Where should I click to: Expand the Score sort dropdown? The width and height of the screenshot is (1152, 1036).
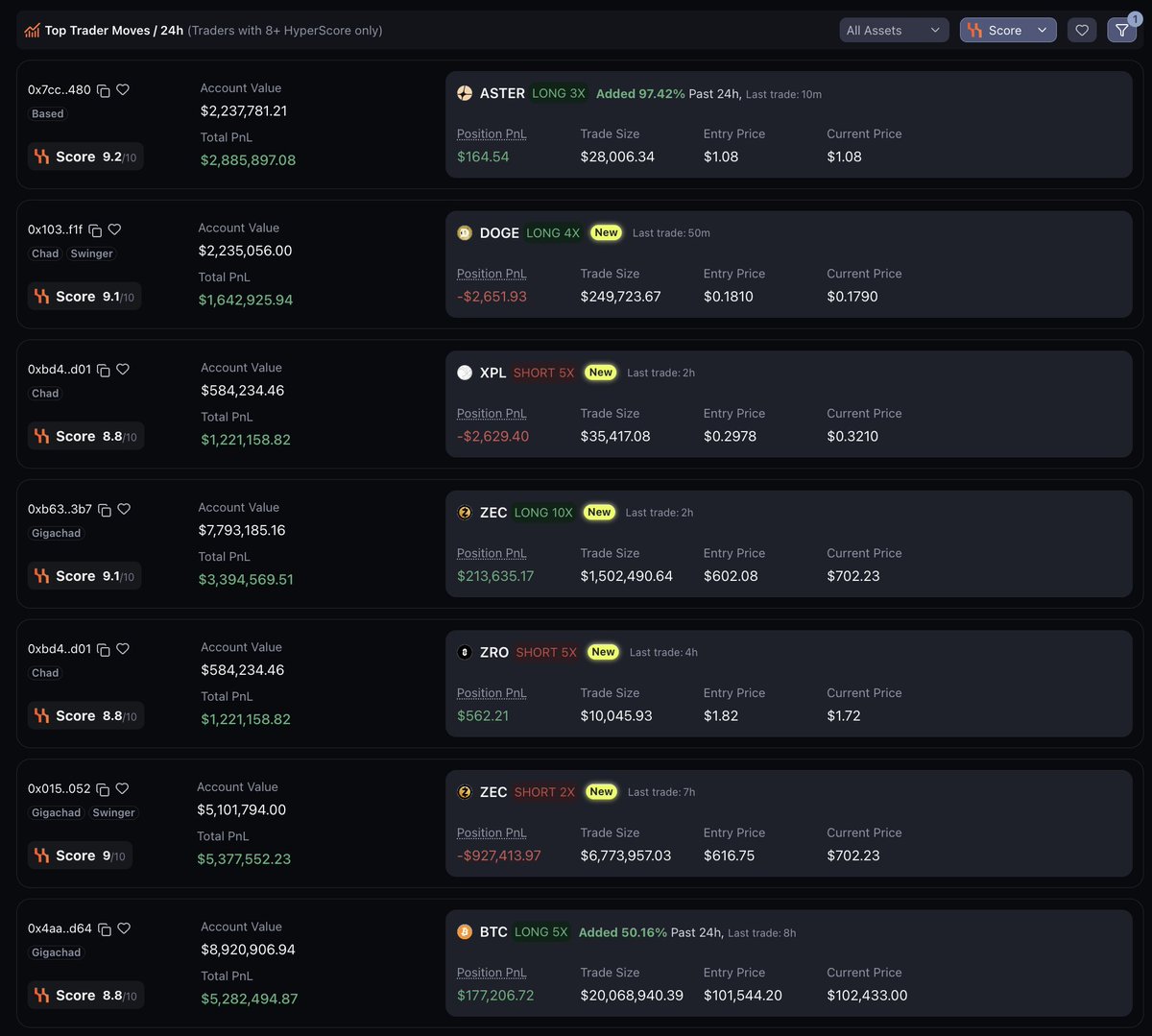point(1007,31)
